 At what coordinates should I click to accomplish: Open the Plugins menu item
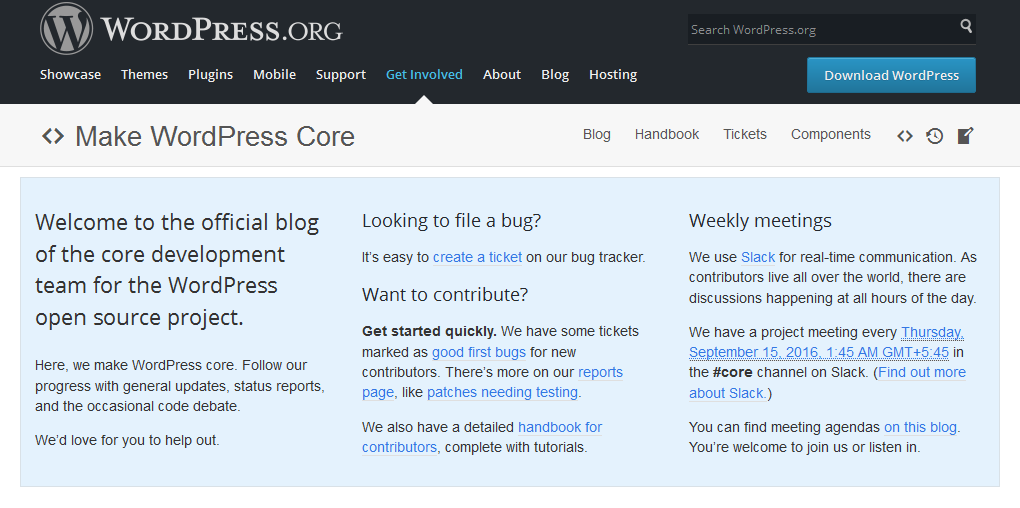(x=210, y=74)
